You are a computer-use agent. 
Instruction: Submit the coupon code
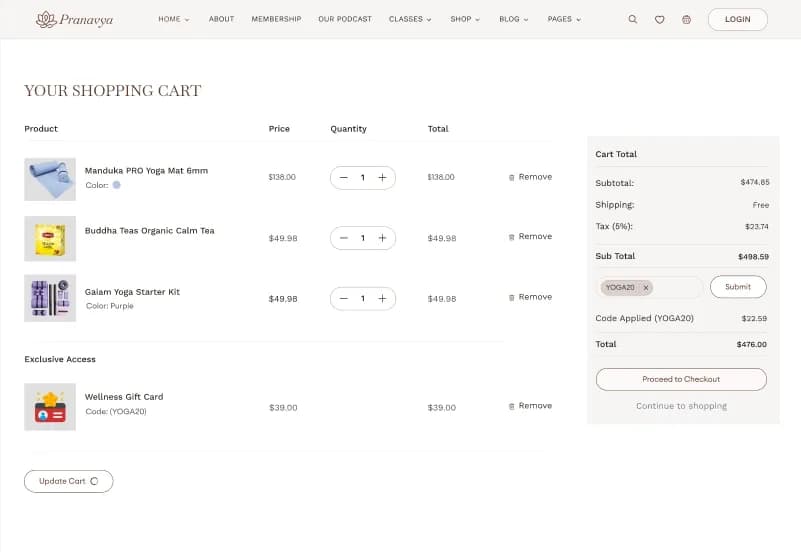coord(738,287)
